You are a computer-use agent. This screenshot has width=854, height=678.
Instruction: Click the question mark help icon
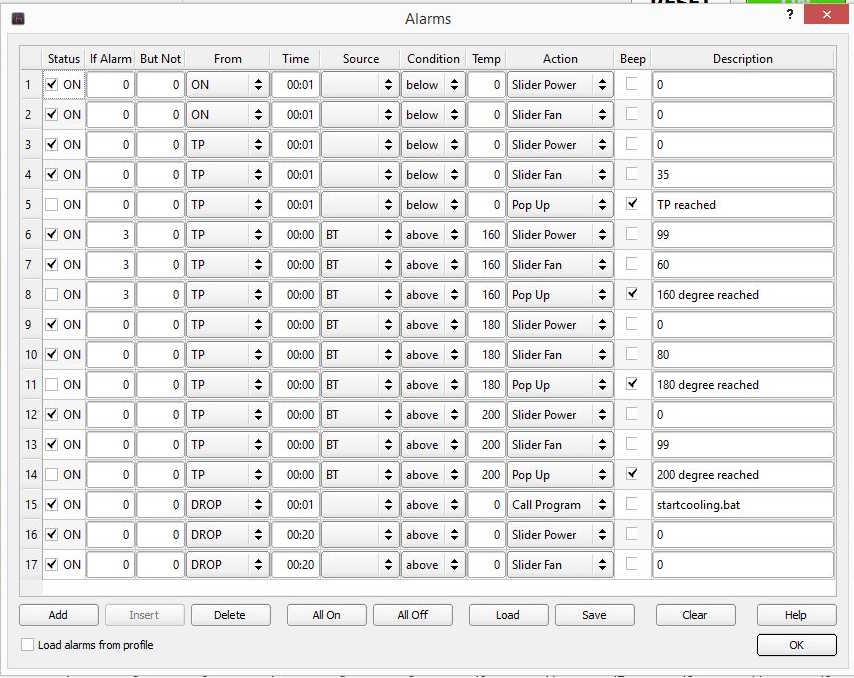[x=790, y=16]
